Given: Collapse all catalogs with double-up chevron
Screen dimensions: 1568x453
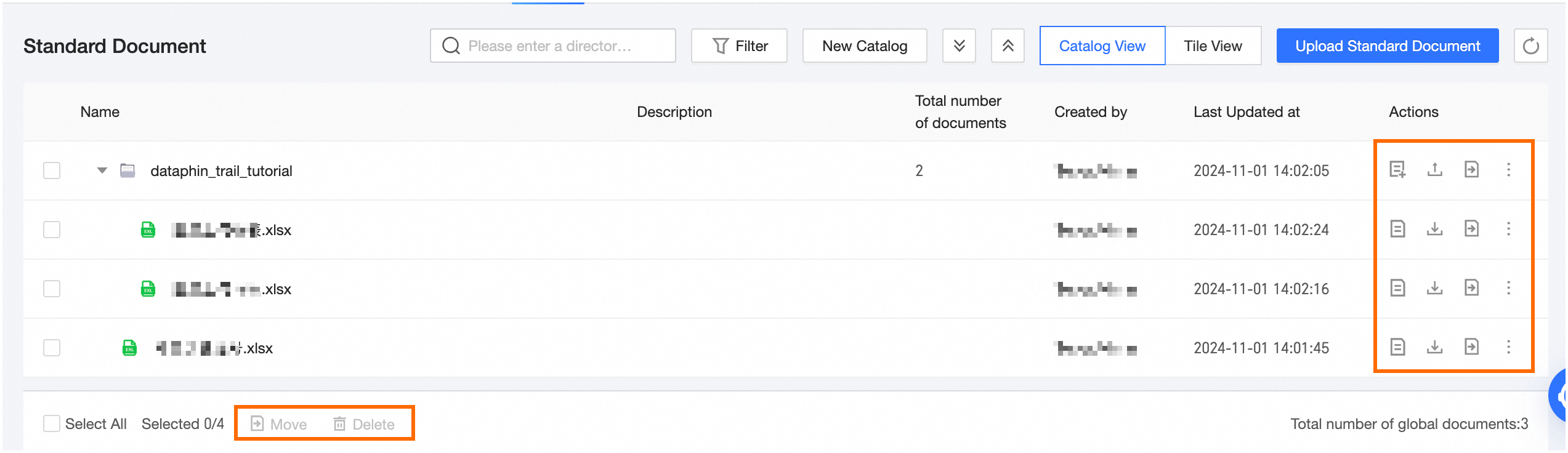Looking at the screenshot, I should [1008, 46].
